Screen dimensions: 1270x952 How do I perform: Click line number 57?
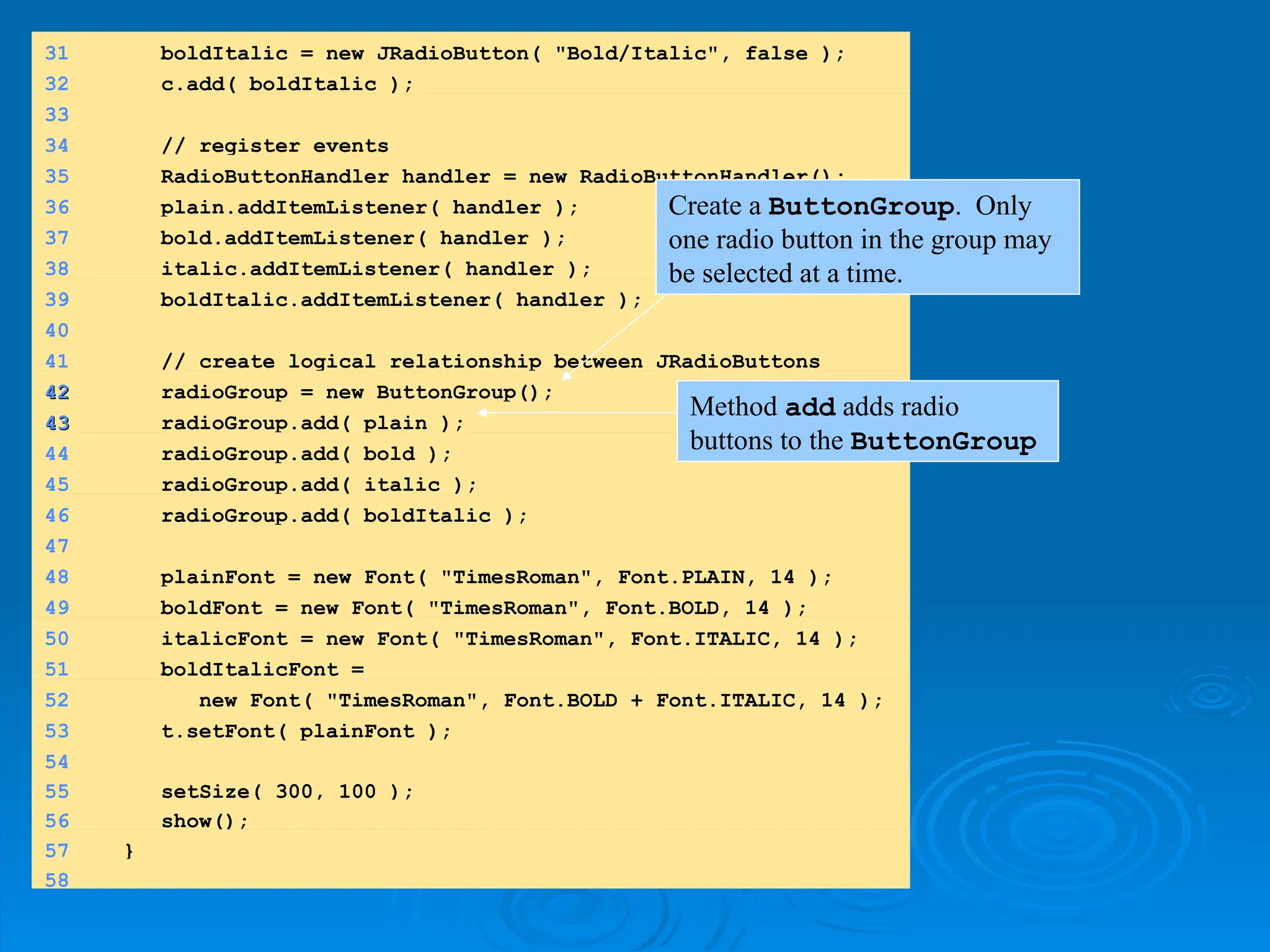57,851
